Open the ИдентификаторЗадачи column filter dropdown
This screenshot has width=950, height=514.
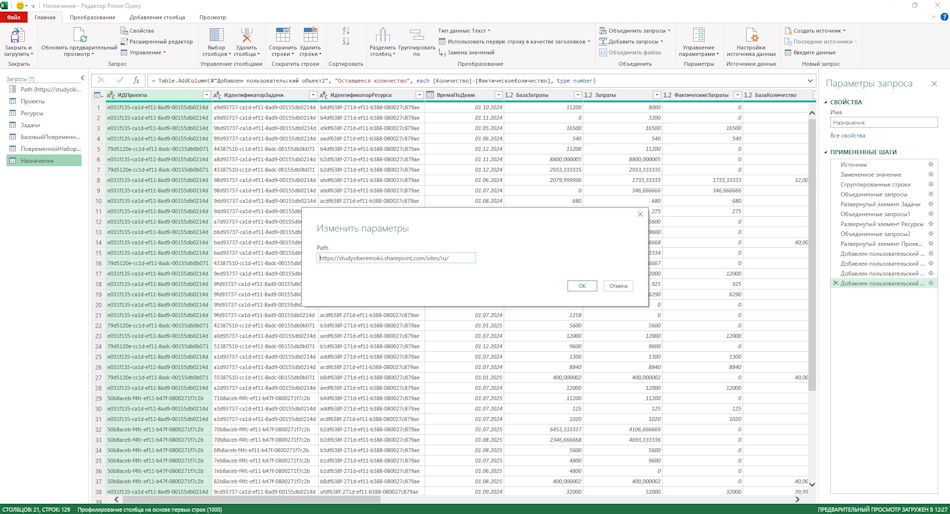(313, 95)
